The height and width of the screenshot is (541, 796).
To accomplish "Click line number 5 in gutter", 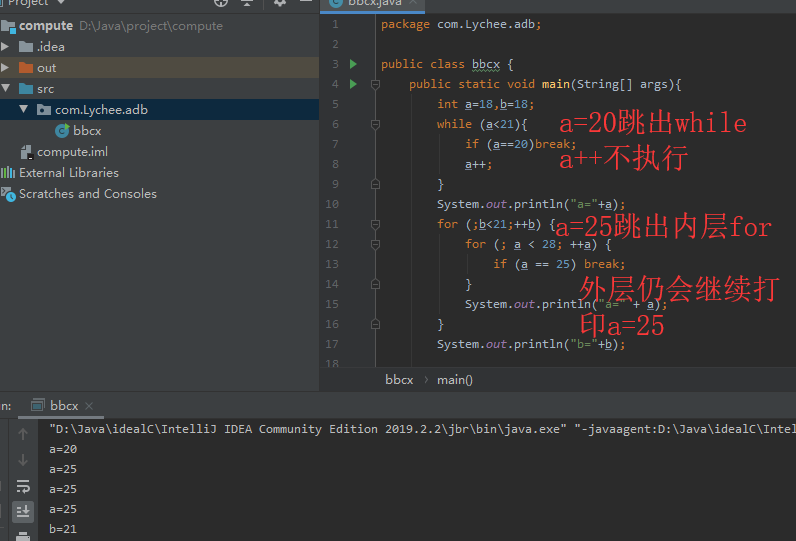I will [335, 104].
